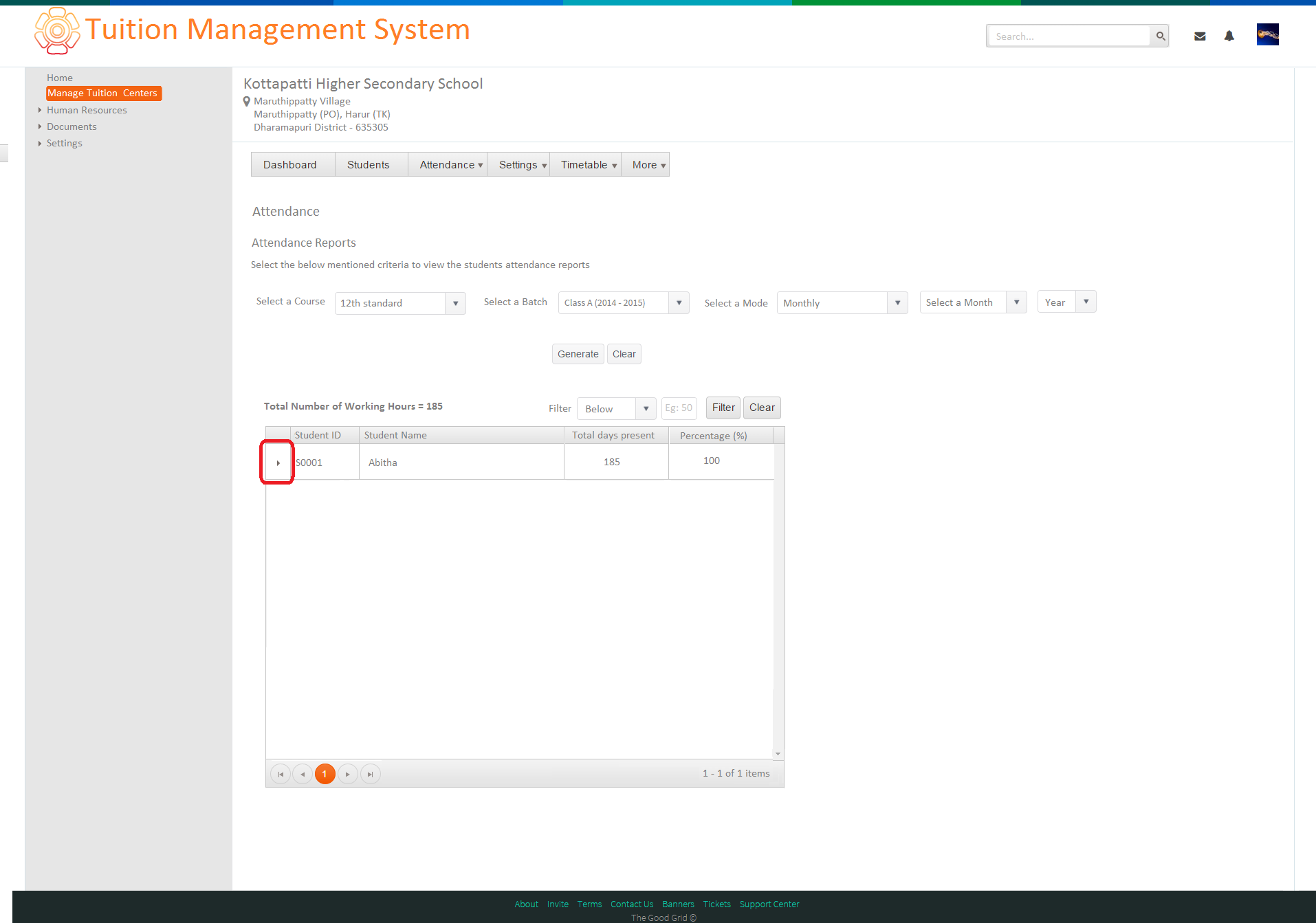Expand the row details for S0001
This screenshot has height=923, width=1316.
point(278,463)
